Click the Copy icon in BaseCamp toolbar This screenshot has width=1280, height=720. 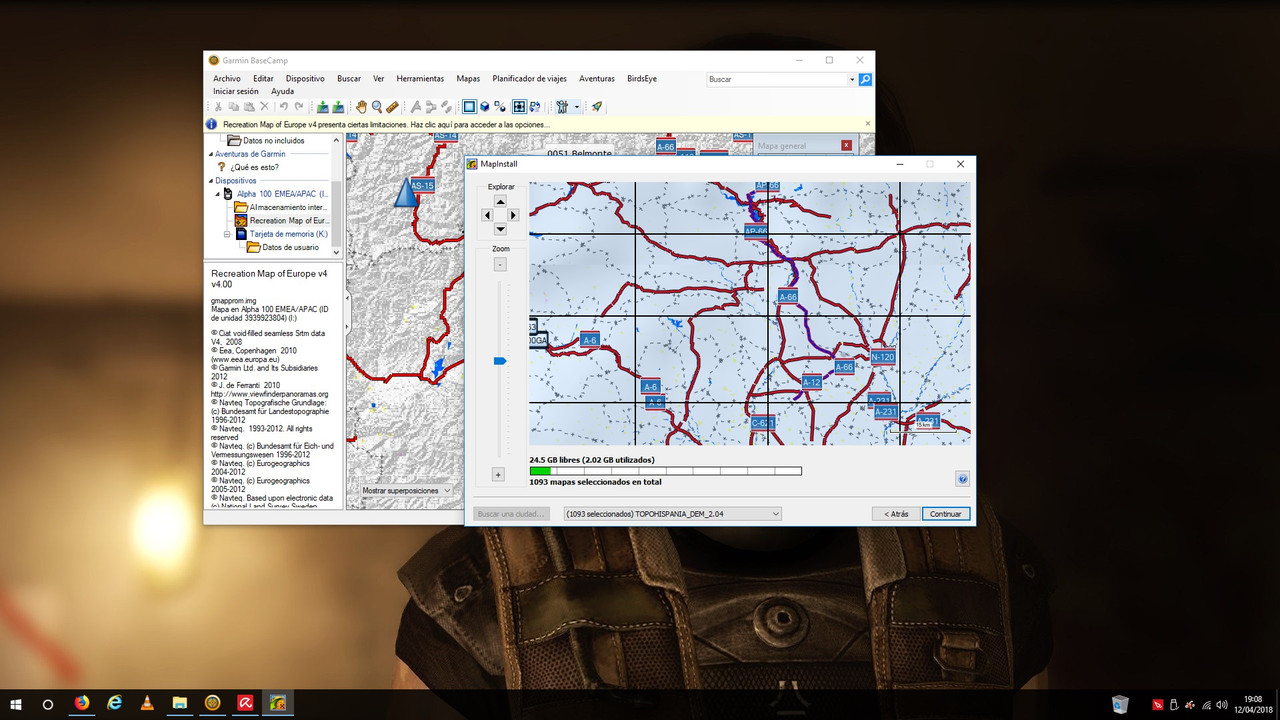point(234,106)
